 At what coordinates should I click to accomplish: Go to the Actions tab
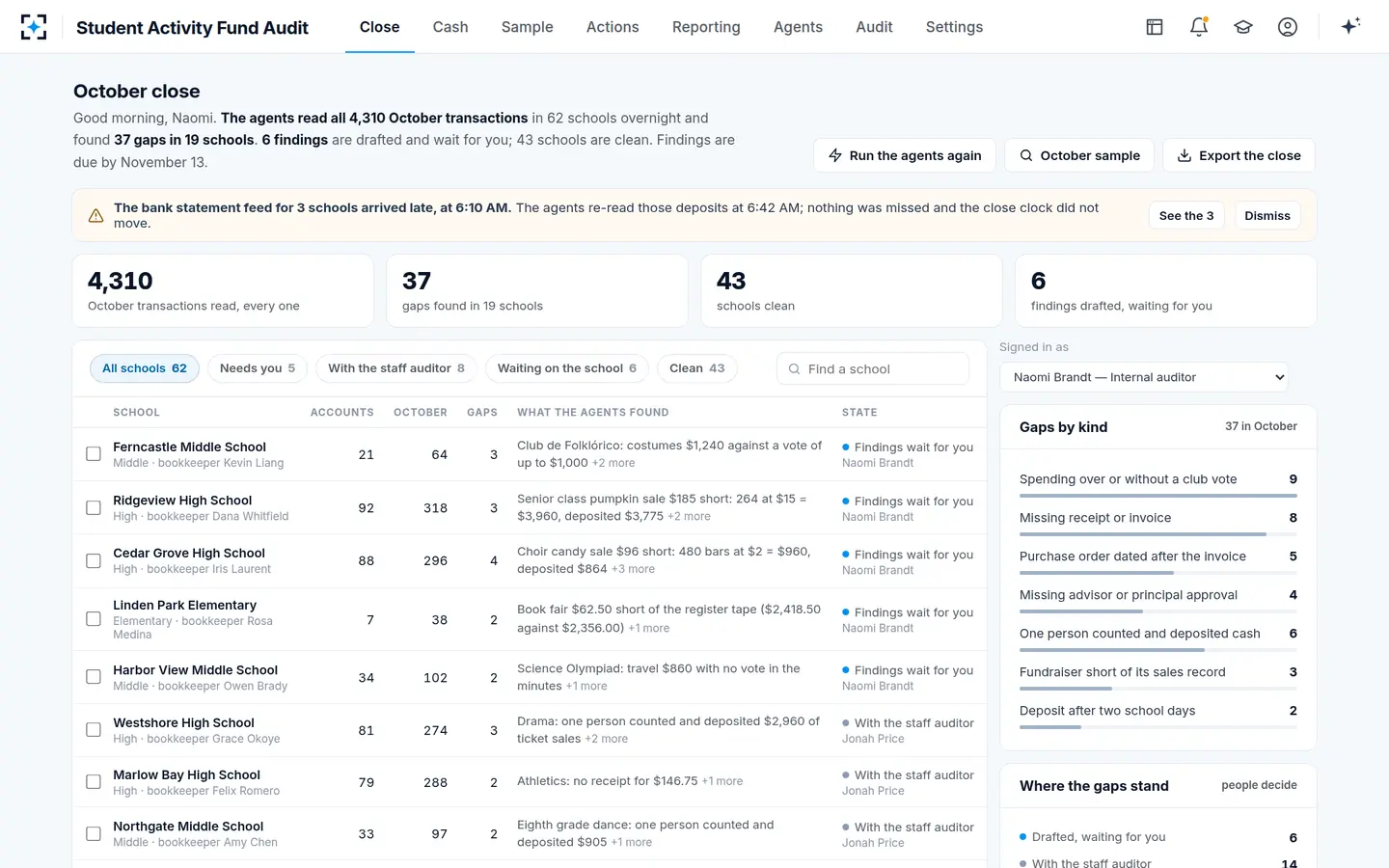(613, 27)
